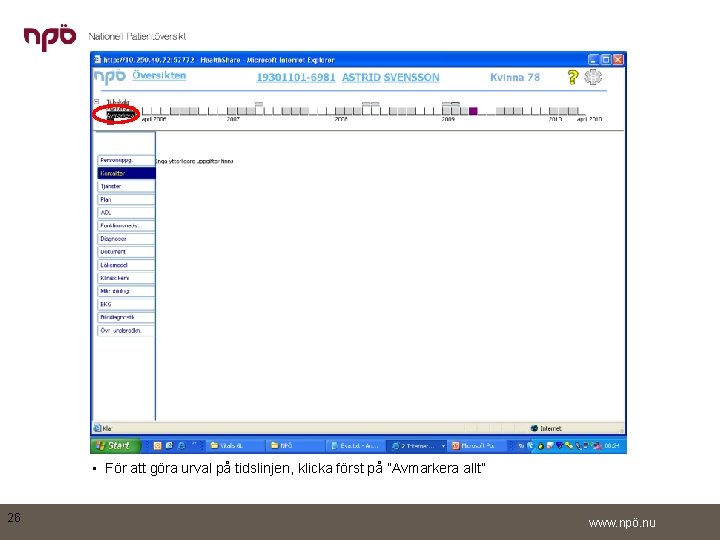Click www.npö.nu in the slide footer
This screenshot has width=720, height=540.
click(x=622, y=523)
